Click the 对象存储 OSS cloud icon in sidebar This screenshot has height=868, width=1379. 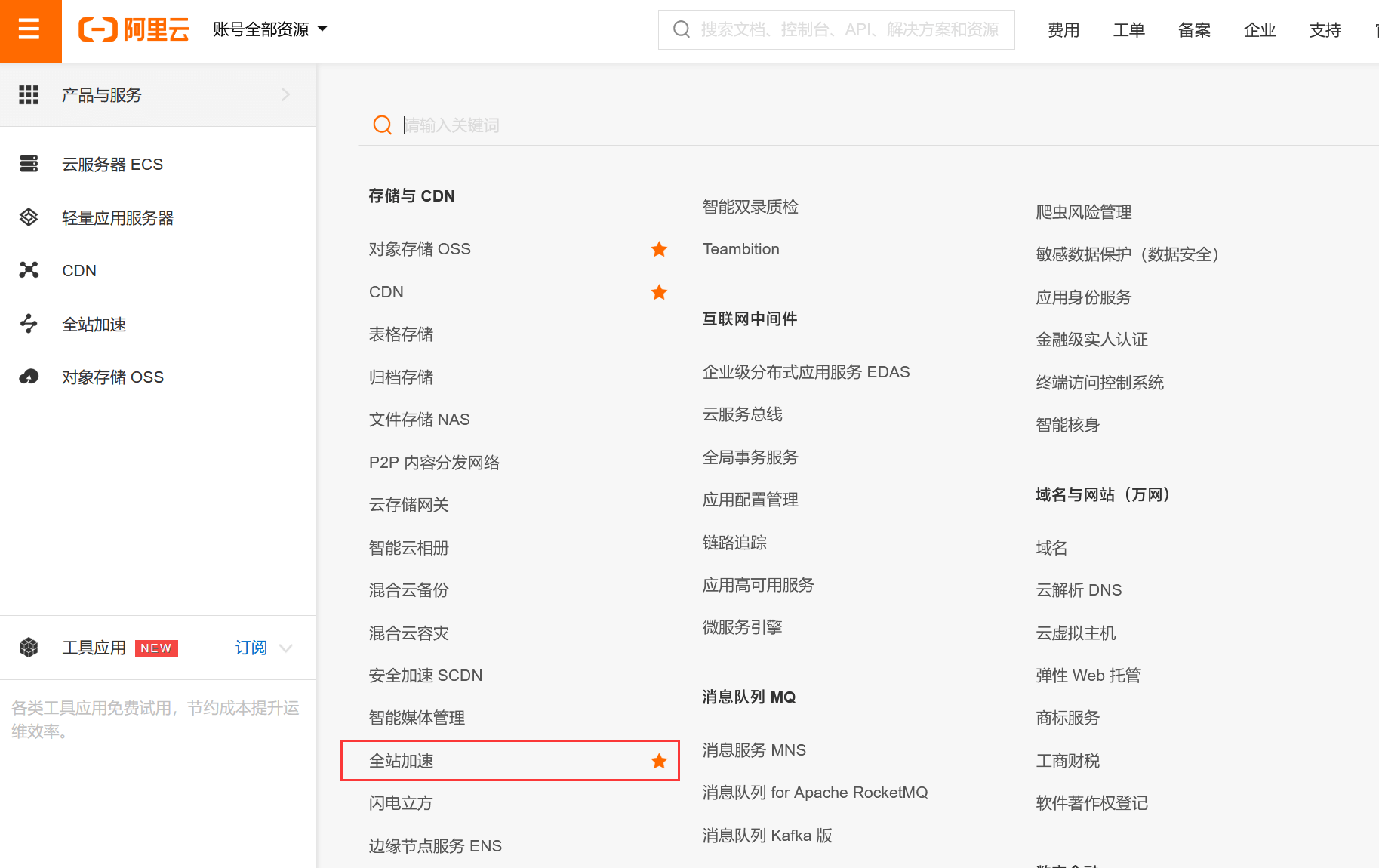point(29,377)
